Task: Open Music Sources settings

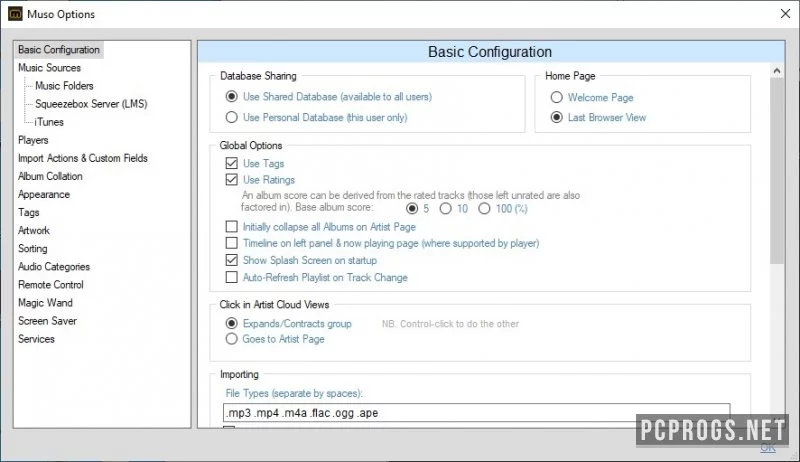Action: [49, 67]
